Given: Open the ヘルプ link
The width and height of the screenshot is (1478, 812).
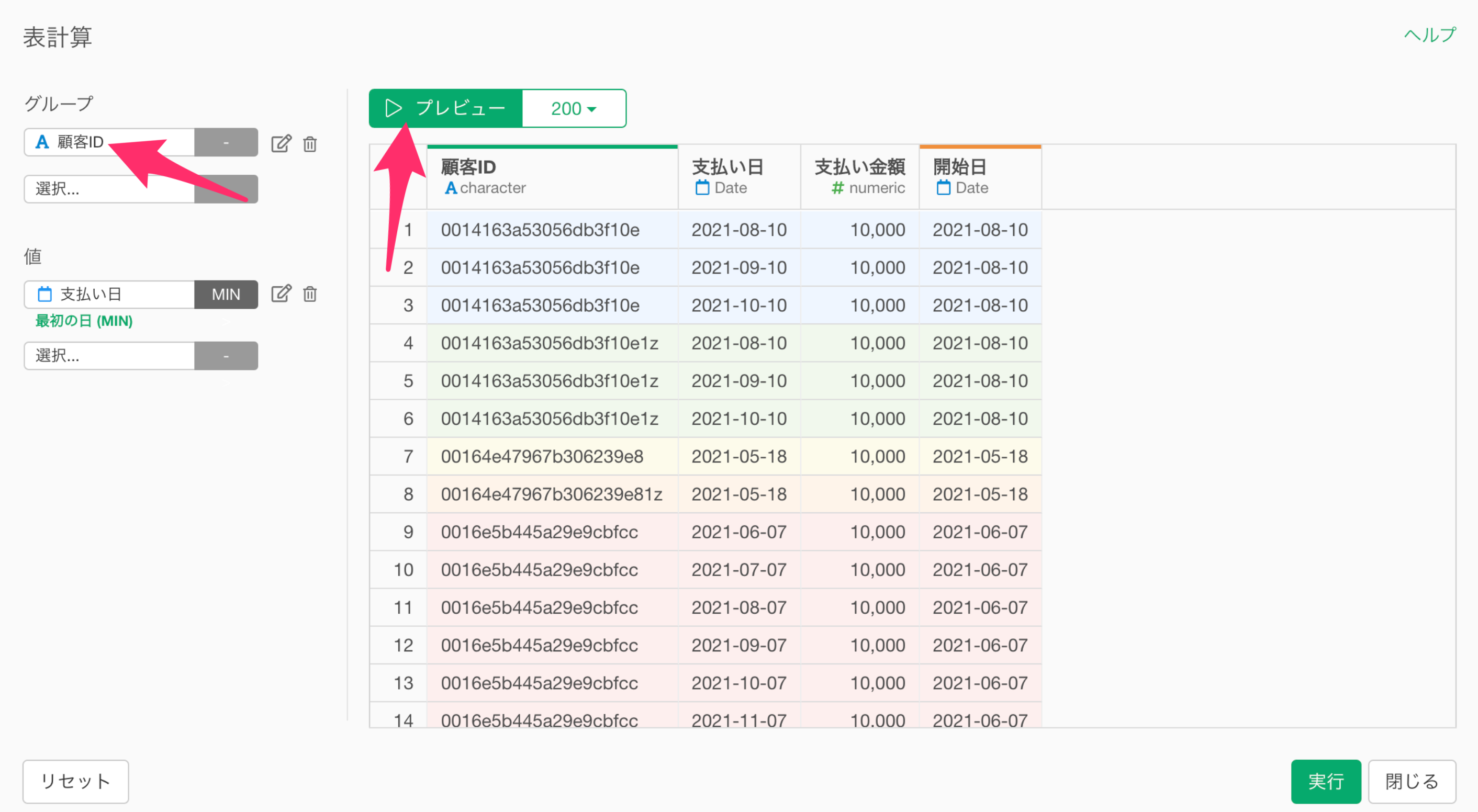Looking at the screenshot, I should tap(1430, 36).
